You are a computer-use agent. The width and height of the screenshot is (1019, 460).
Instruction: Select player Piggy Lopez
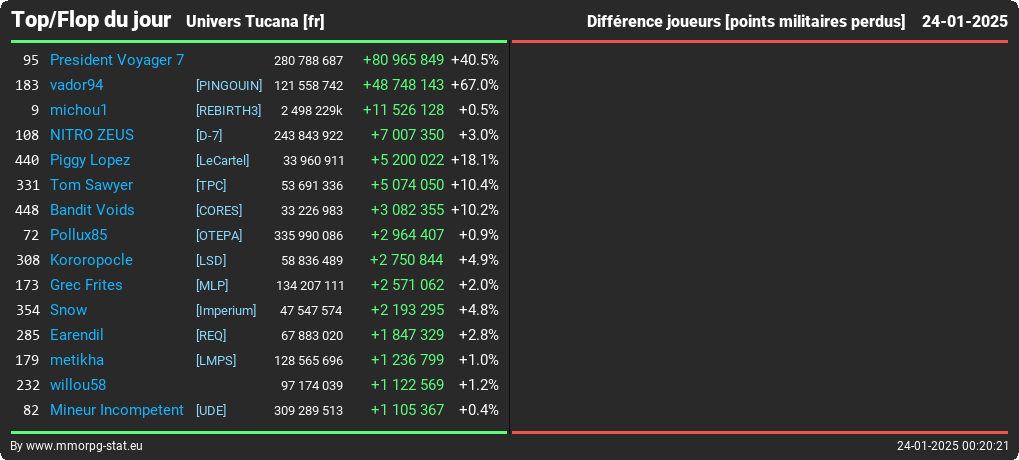pyautogui.click(x=90, y=160)
